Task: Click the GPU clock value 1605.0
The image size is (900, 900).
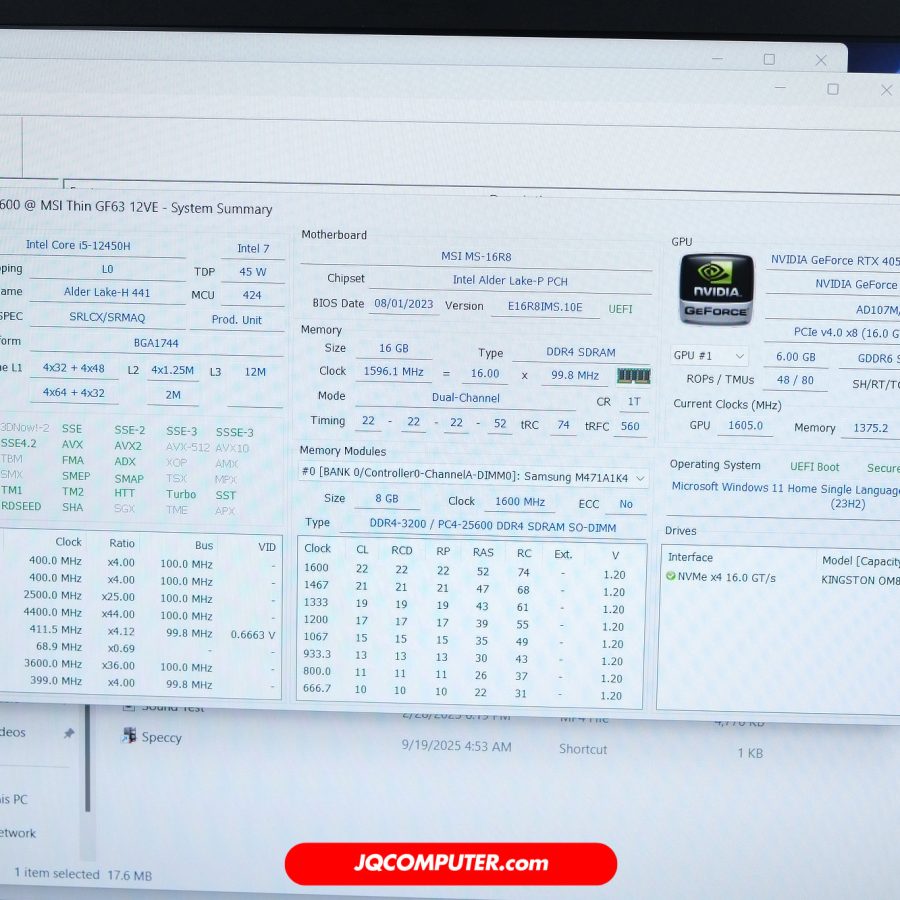Action: (x=745, y=425)
